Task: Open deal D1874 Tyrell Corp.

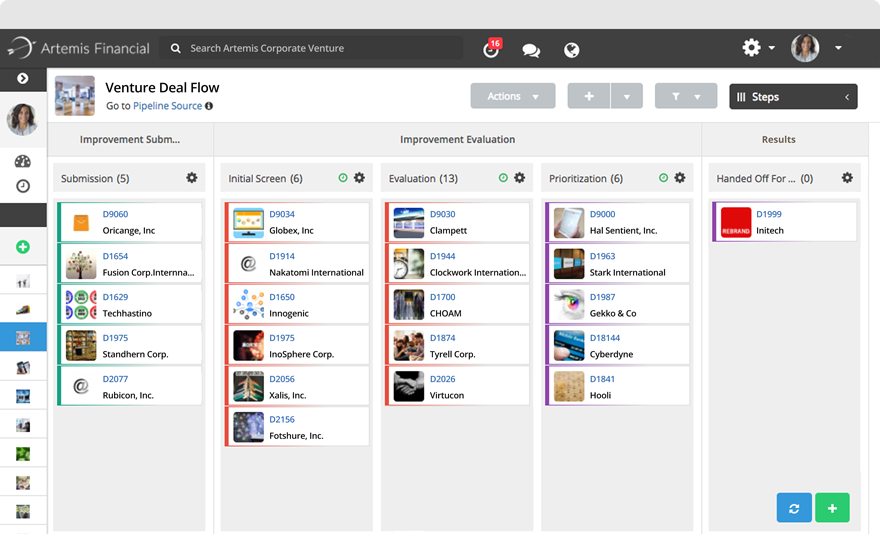Action: point(457,346)
